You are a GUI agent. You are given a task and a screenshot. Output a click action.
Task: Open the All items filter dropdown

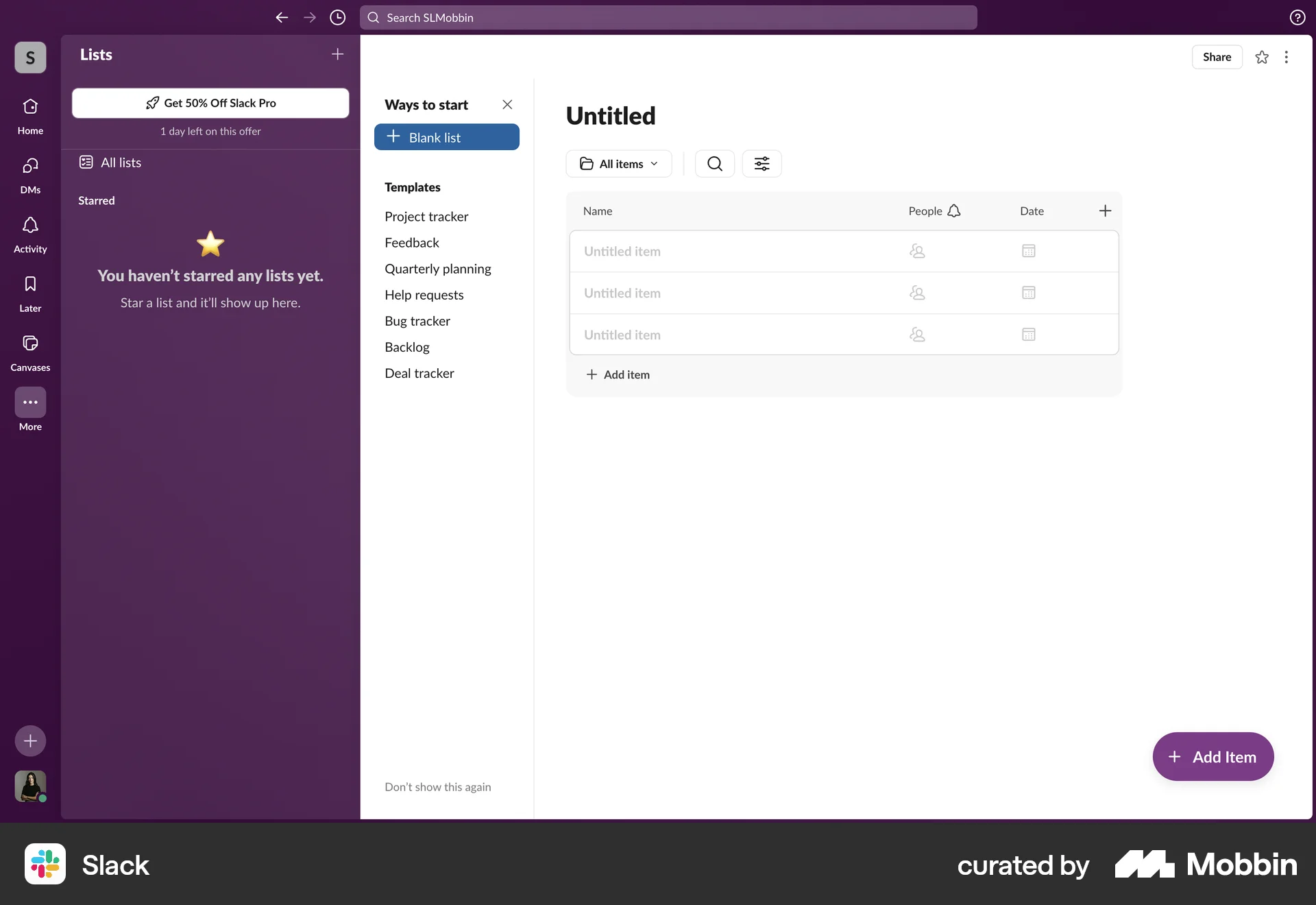click(x=618, y=163)
